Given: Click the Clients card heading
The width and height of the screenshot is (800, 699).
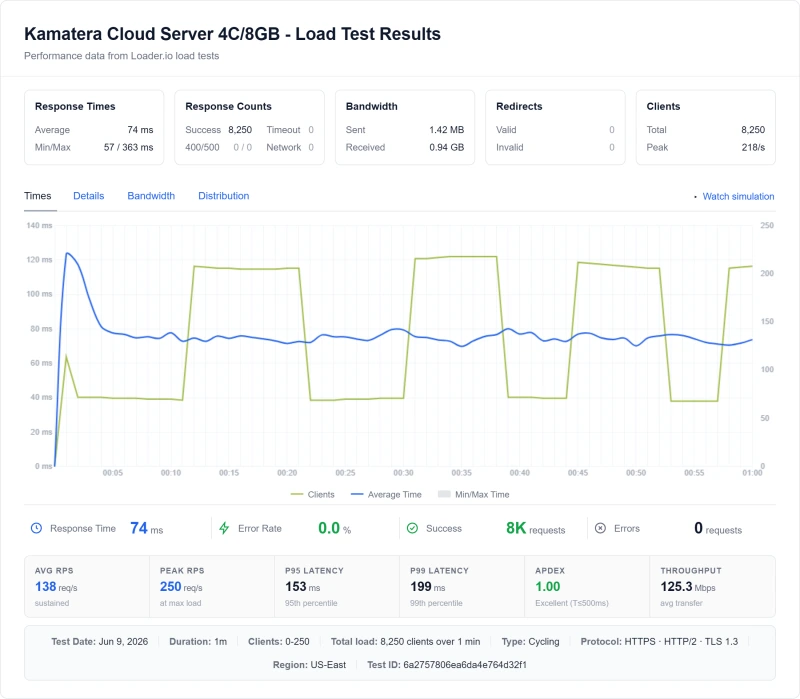Looking at the screenshot, I should pos(663,106).
